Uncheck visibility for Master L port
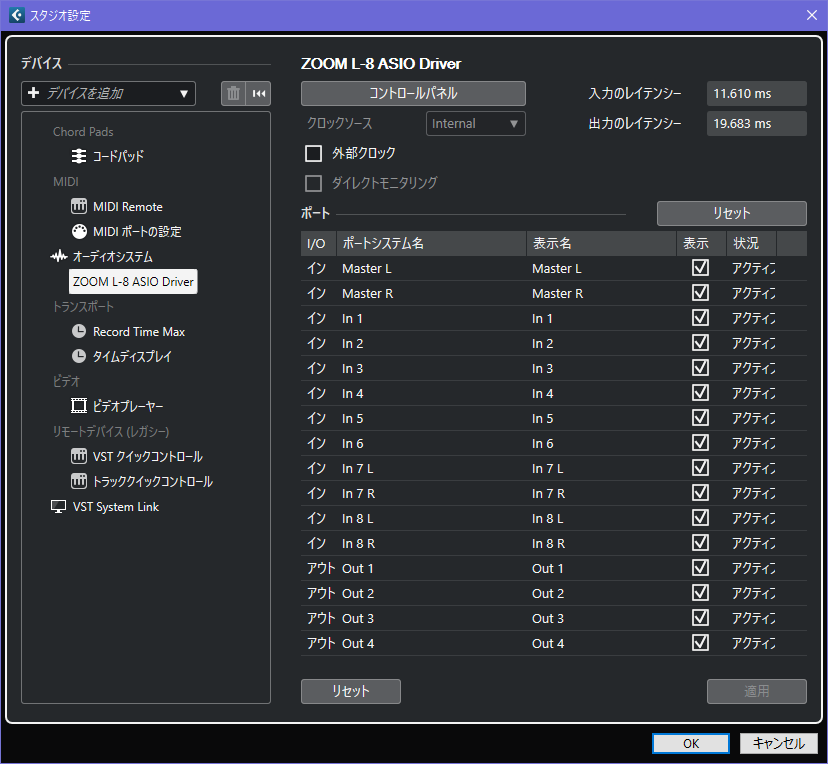828x764 pixels. (700, 268)
